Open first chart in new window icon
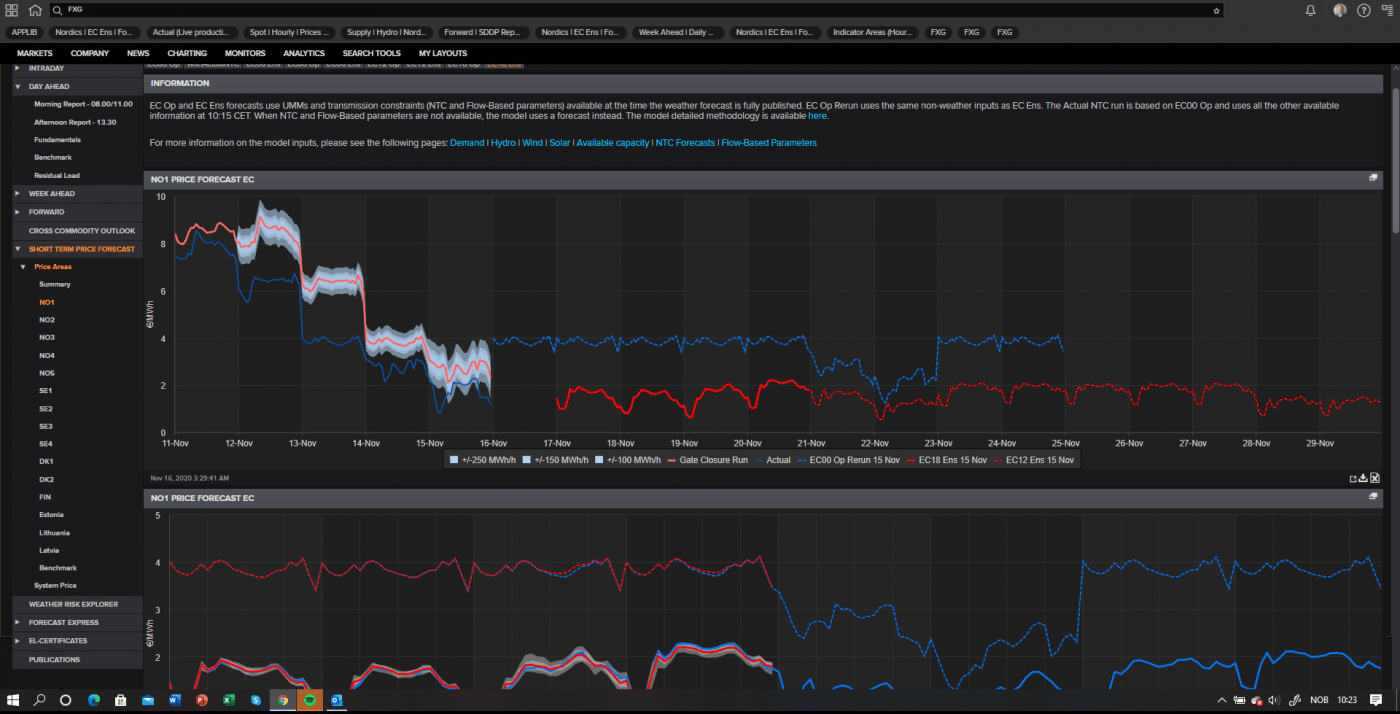 [x=1352, y=478]
